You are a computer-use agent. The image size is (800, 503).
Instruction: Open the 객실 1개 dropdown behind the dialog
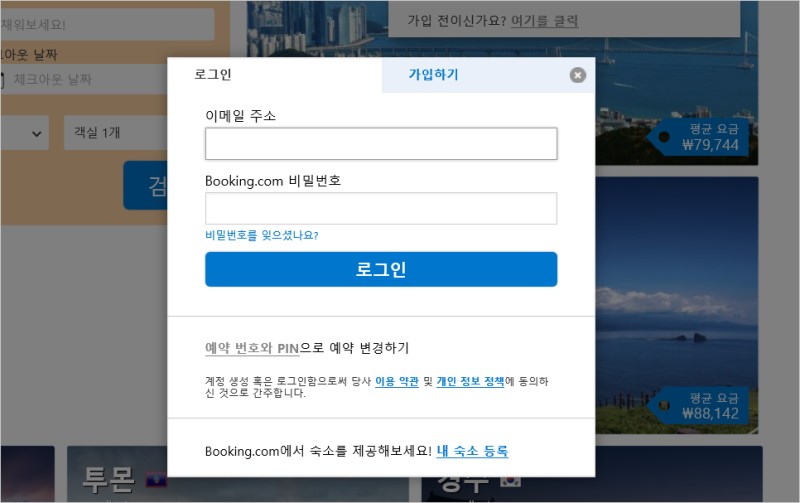point(115,133)
